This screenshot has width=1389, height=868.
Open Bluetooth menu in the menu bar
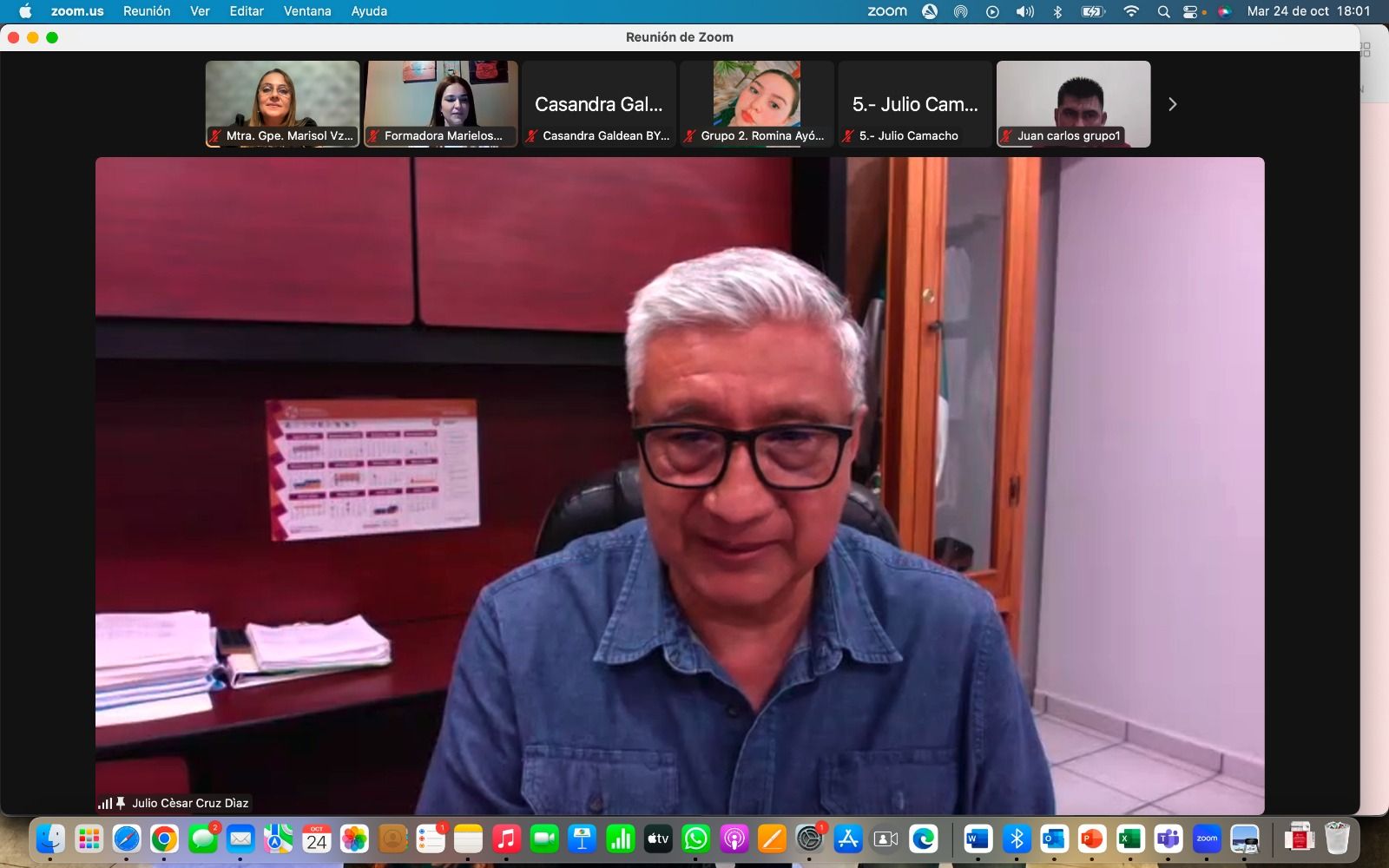click(1057, 11)
